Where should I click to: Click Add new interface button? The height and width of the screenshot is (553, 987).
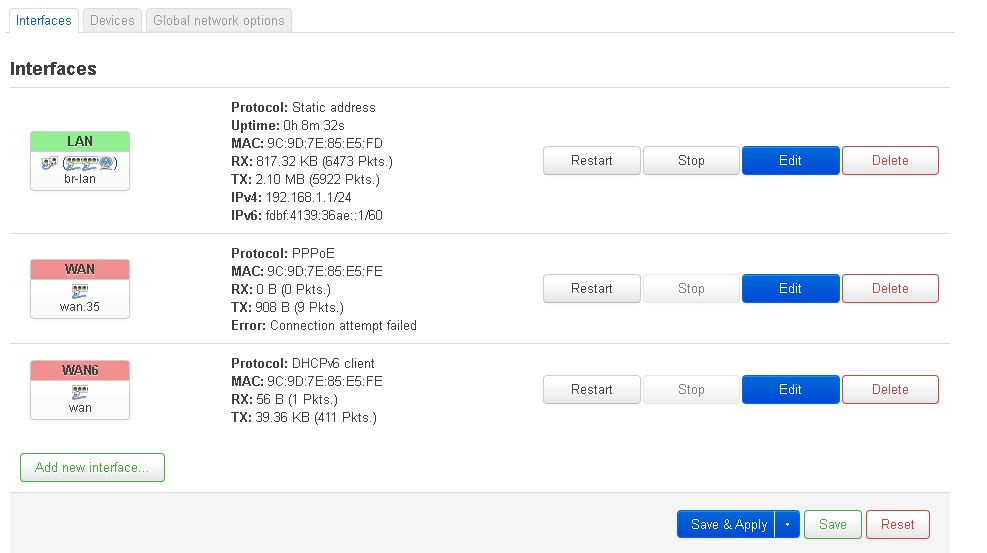click(x=93, y=467)
